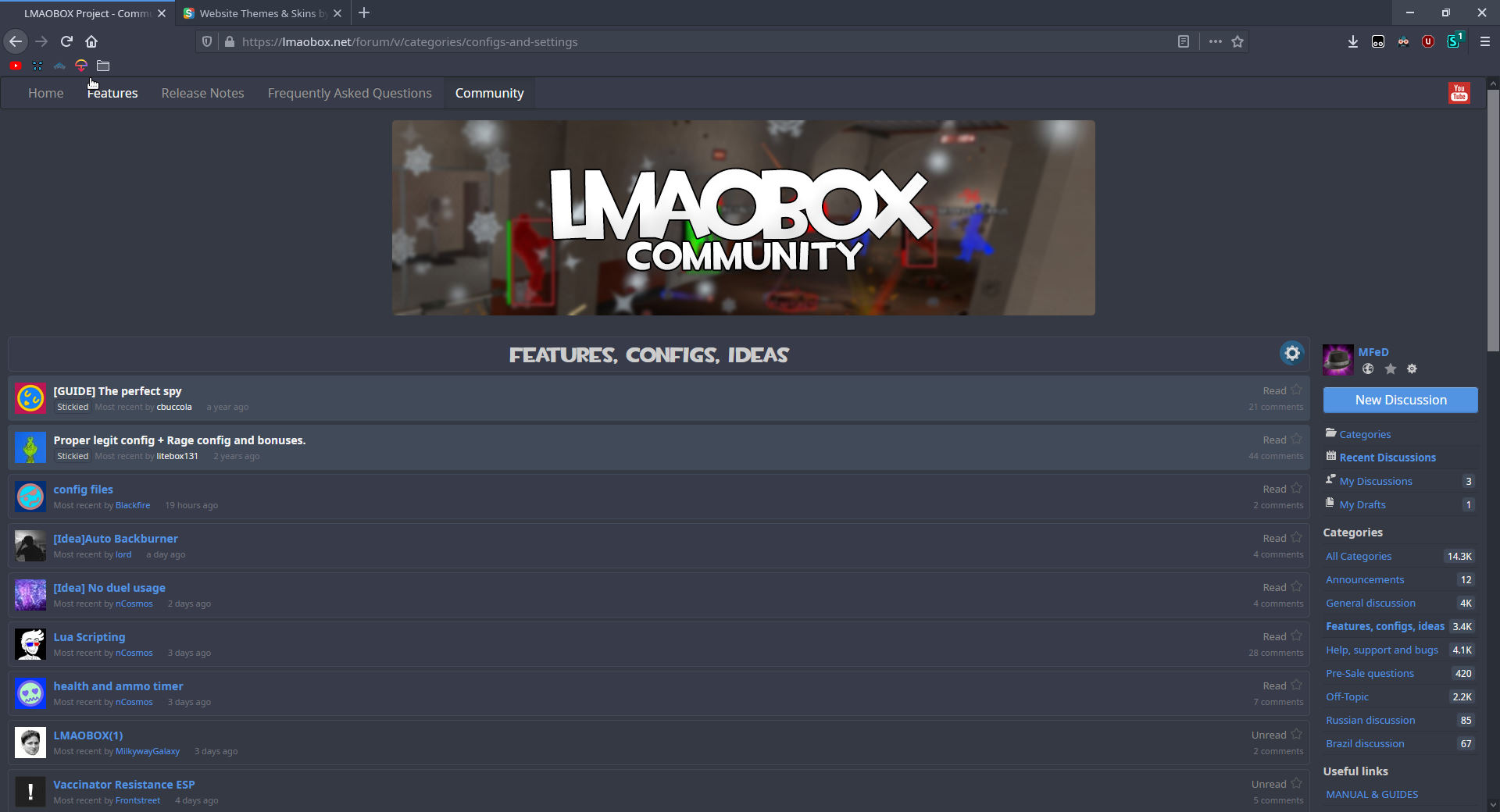Open MFeD bookmarks star icon
This screenshot has height=812, width=1500.
click(x=1390, y=369)
